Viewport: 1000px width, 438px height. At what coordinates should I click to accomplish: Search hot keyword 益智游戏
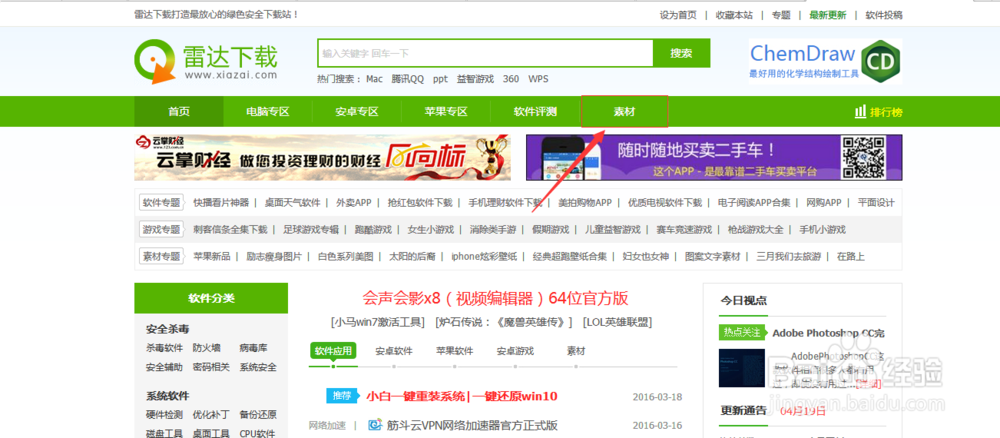tap(475, 79)
